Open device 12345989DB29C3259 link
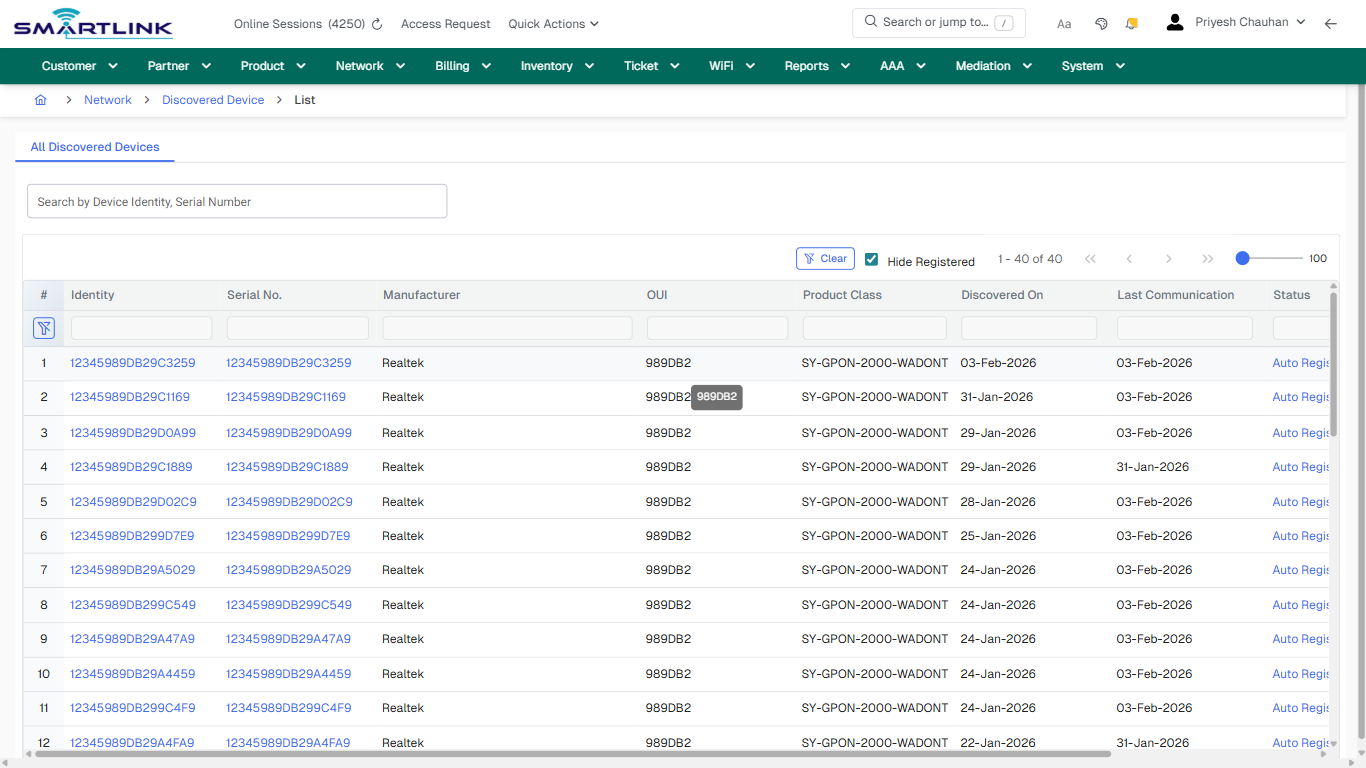The image size is (1366, 768). (x=131, y=363)
